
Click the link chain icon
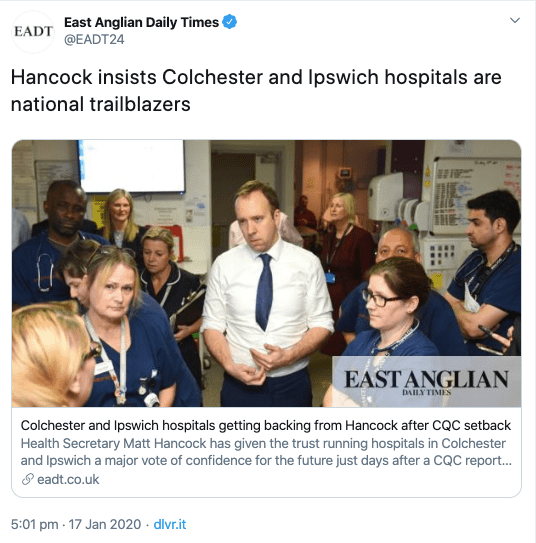tap(27, 479)
